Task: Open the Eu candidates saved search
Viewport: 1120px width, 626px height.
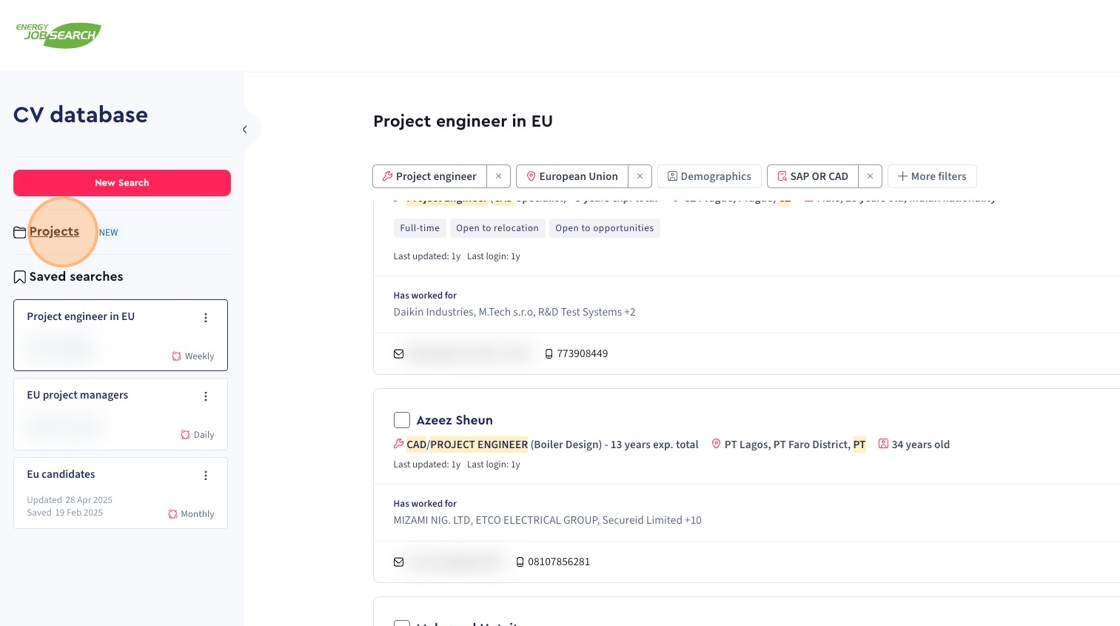Action: [x=61, y=474]
